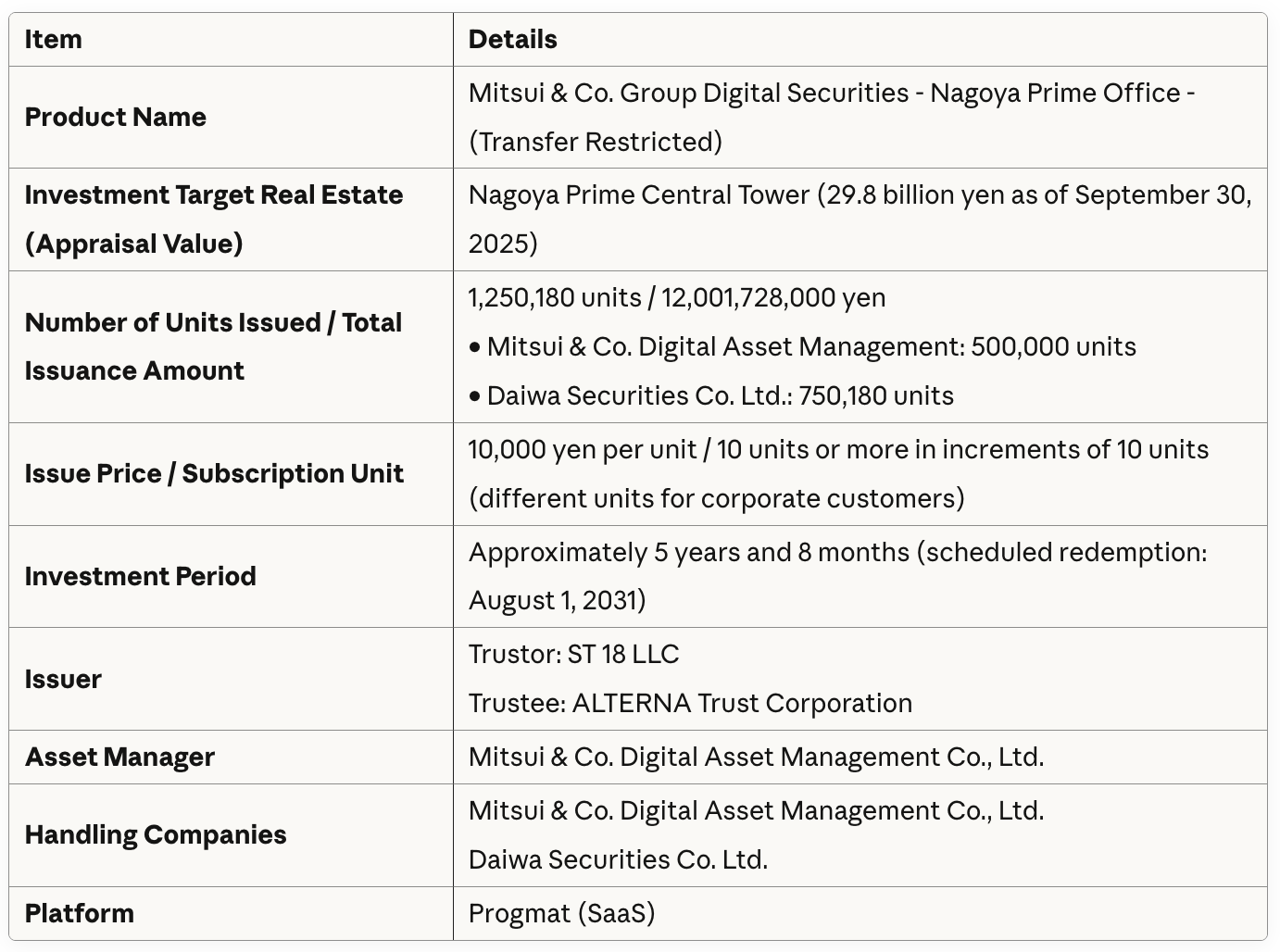Select the "Handling Companies" row label
Screen dimensions: 1280x952
(x=156, y=835)
